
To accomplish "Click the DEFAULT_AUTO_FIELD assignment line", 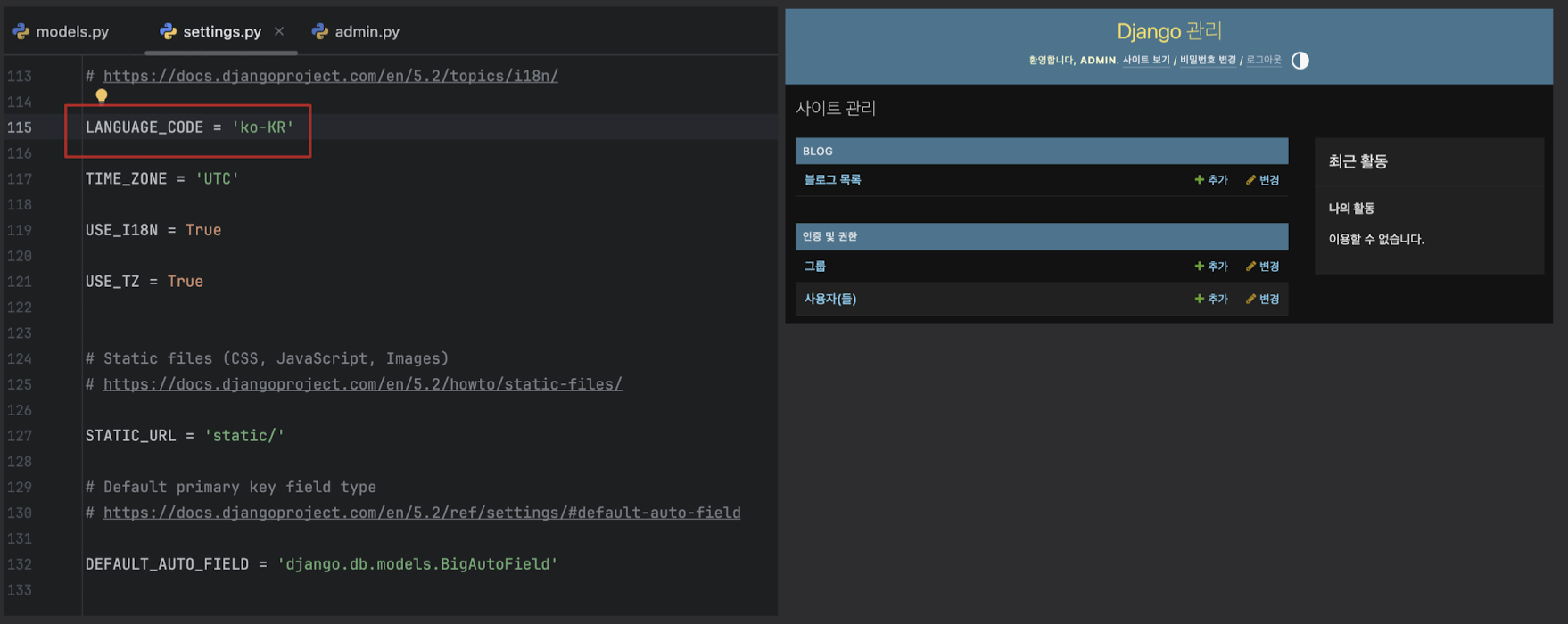I will coord(321,564).
